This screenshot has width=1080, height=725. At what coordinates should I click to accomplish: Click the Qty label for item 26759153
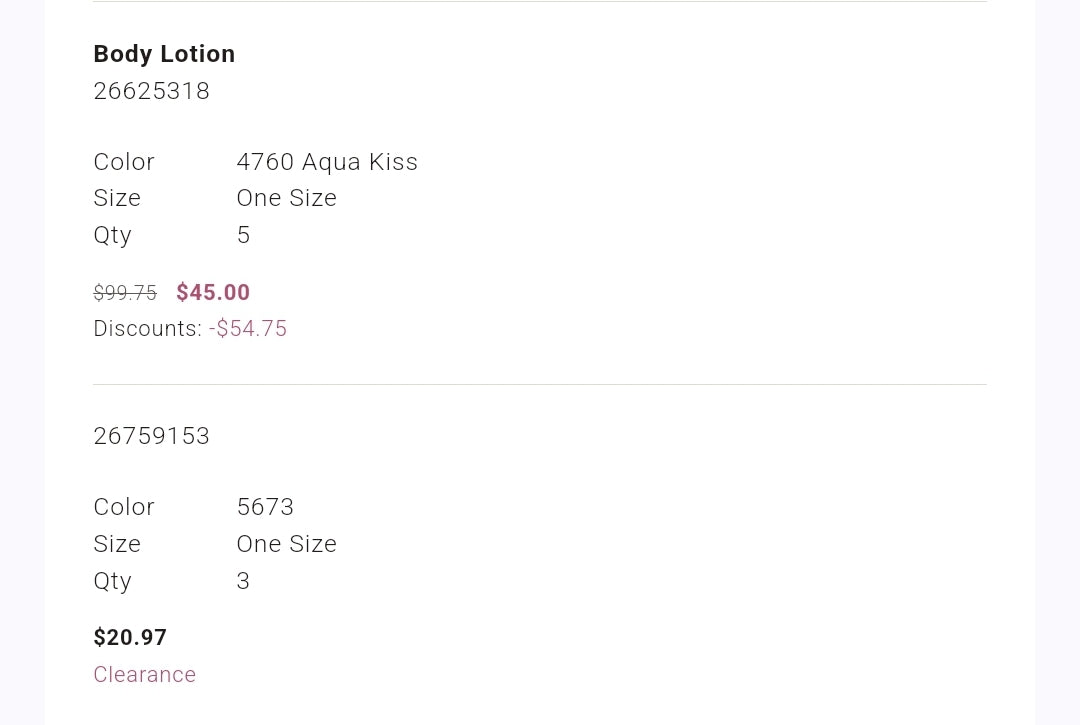click(x=112, y=581)
